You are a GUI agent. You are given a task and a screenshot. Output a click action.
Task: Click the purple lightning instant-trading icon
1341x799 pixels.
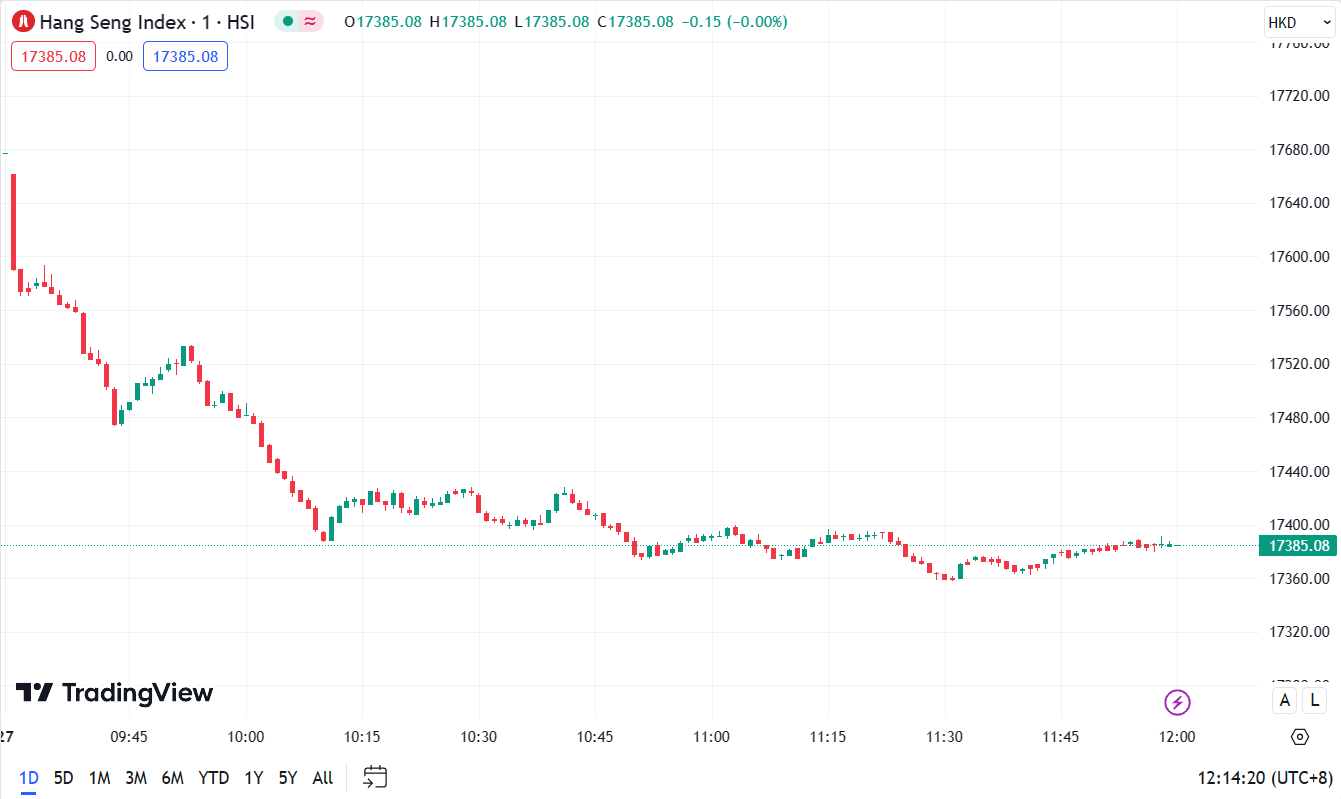[x=1177, y=703]
